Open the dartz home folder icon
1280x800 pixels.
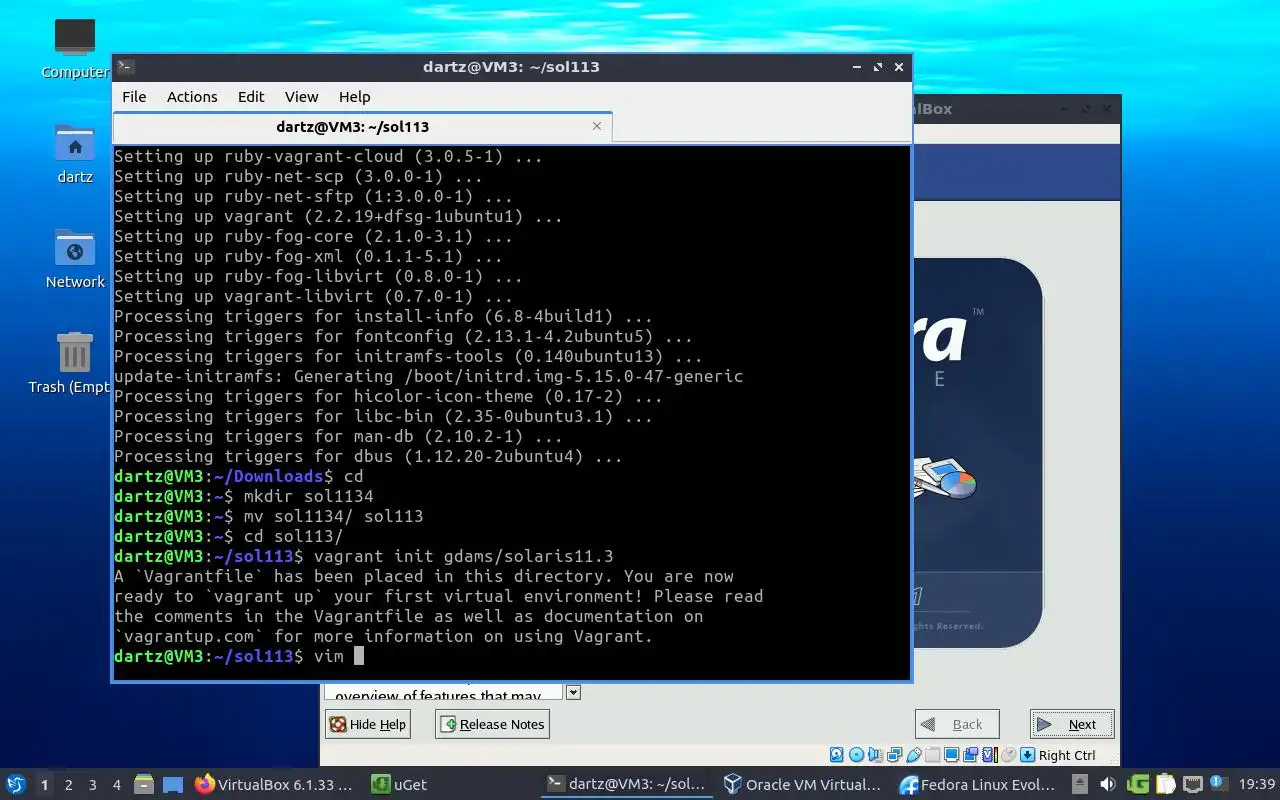coord(75,155)
